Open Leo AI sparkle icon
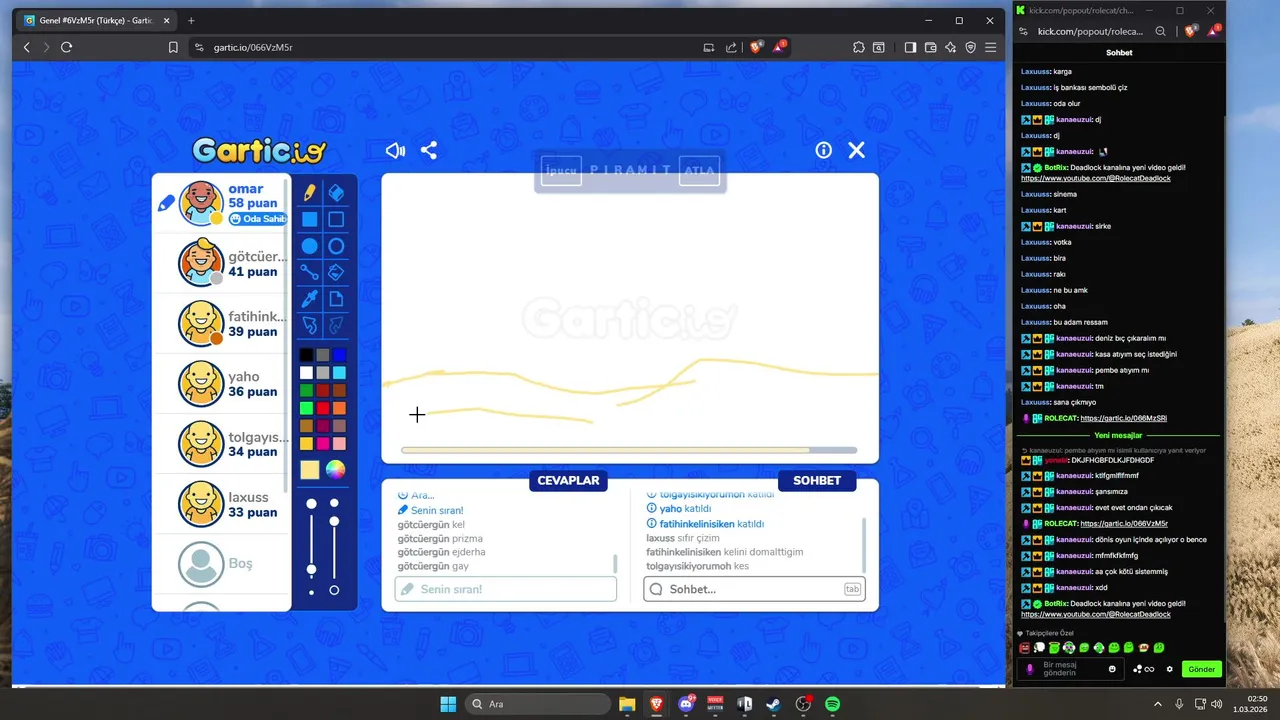The width and height of the screenshot is (1280, 720). point(950,47)
